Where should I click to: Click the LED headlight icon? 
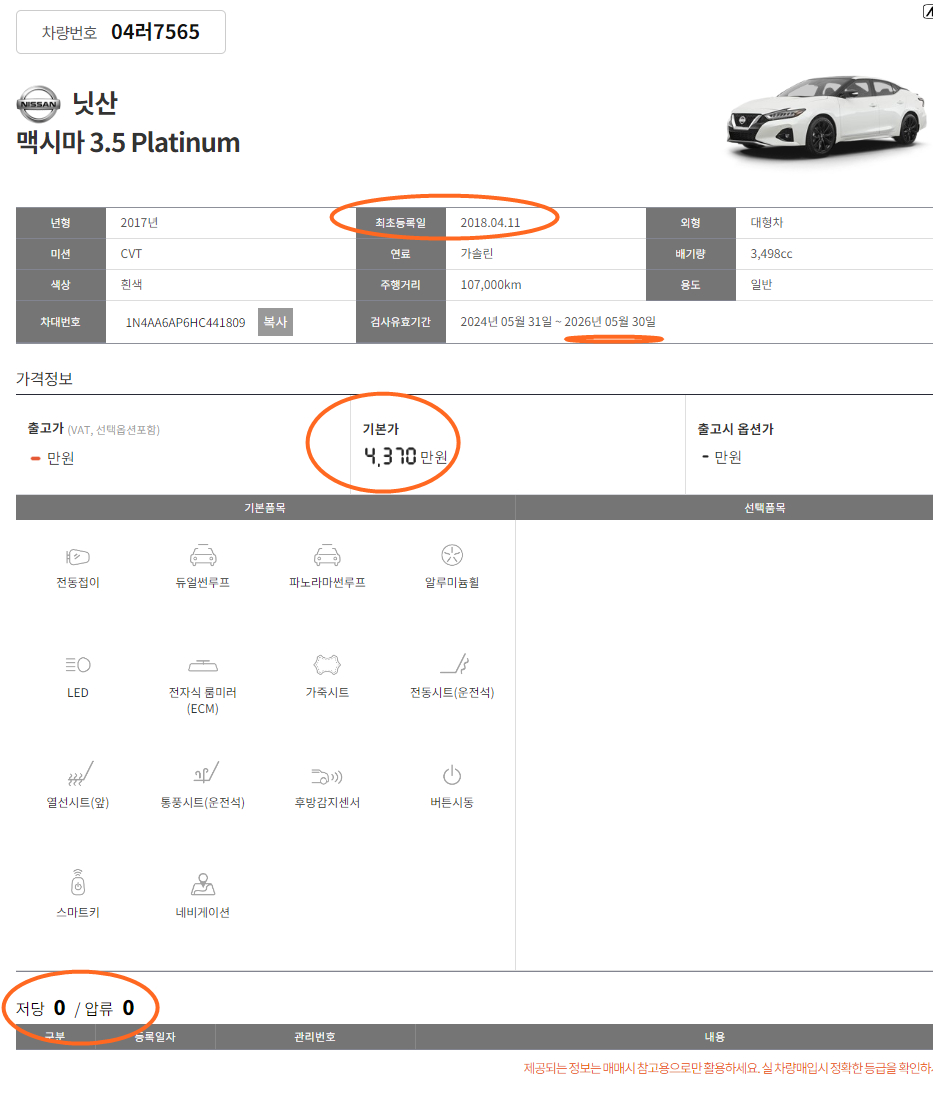click(78, 664)
